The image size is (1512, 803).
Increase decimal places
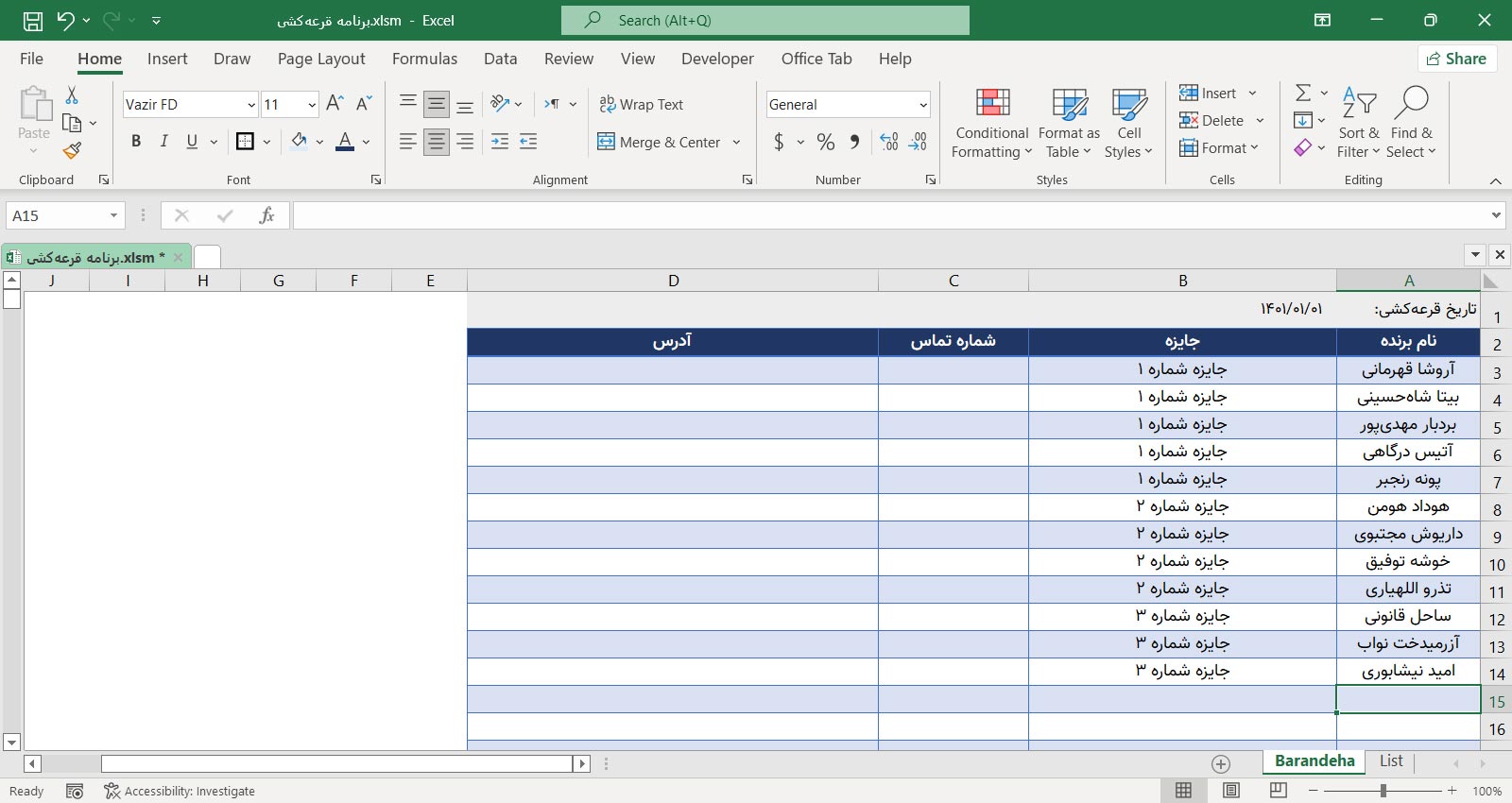click(889, 142)
